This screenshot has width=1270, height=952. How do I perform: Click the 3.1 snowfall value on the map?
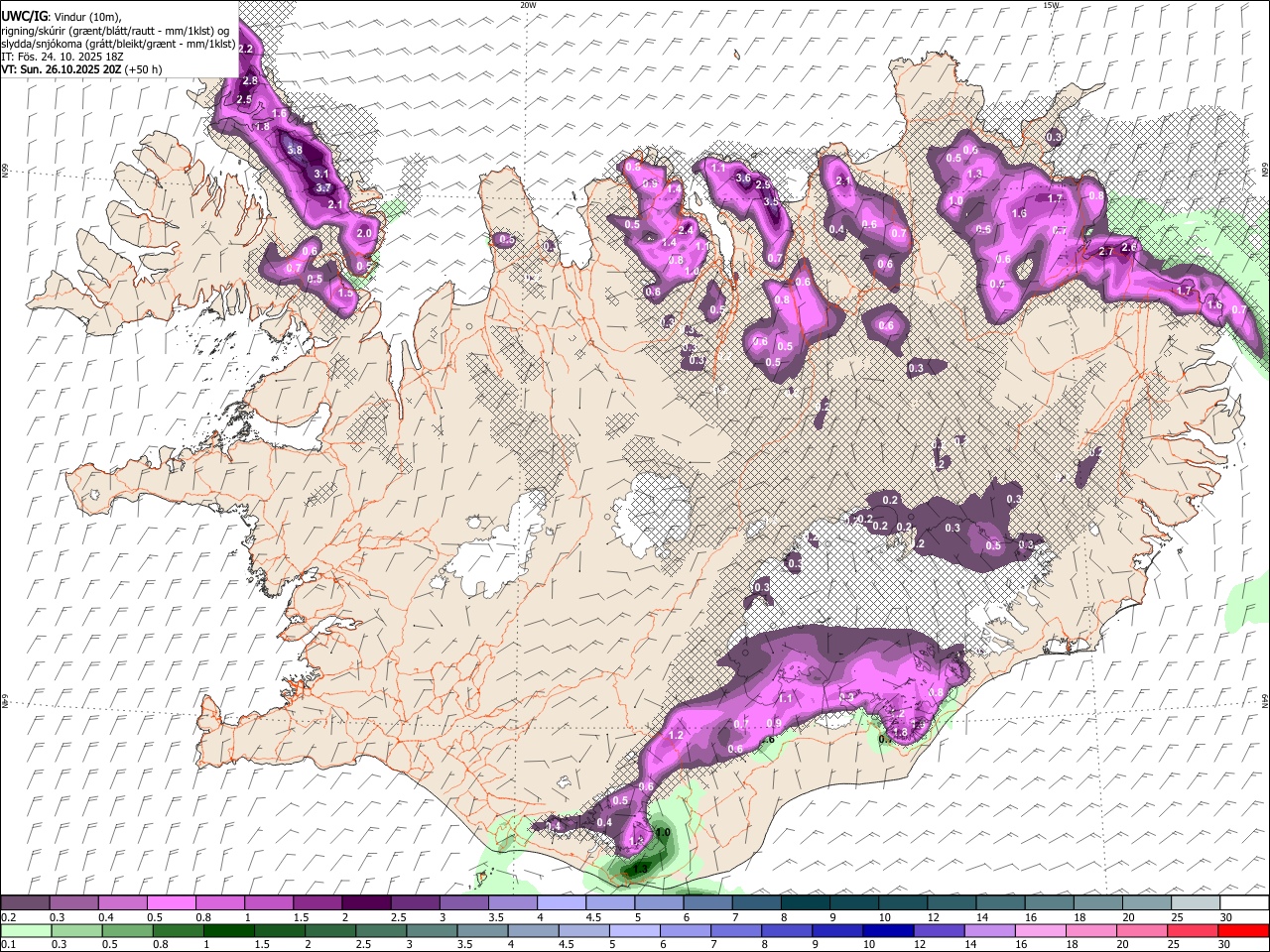point(320,174)
